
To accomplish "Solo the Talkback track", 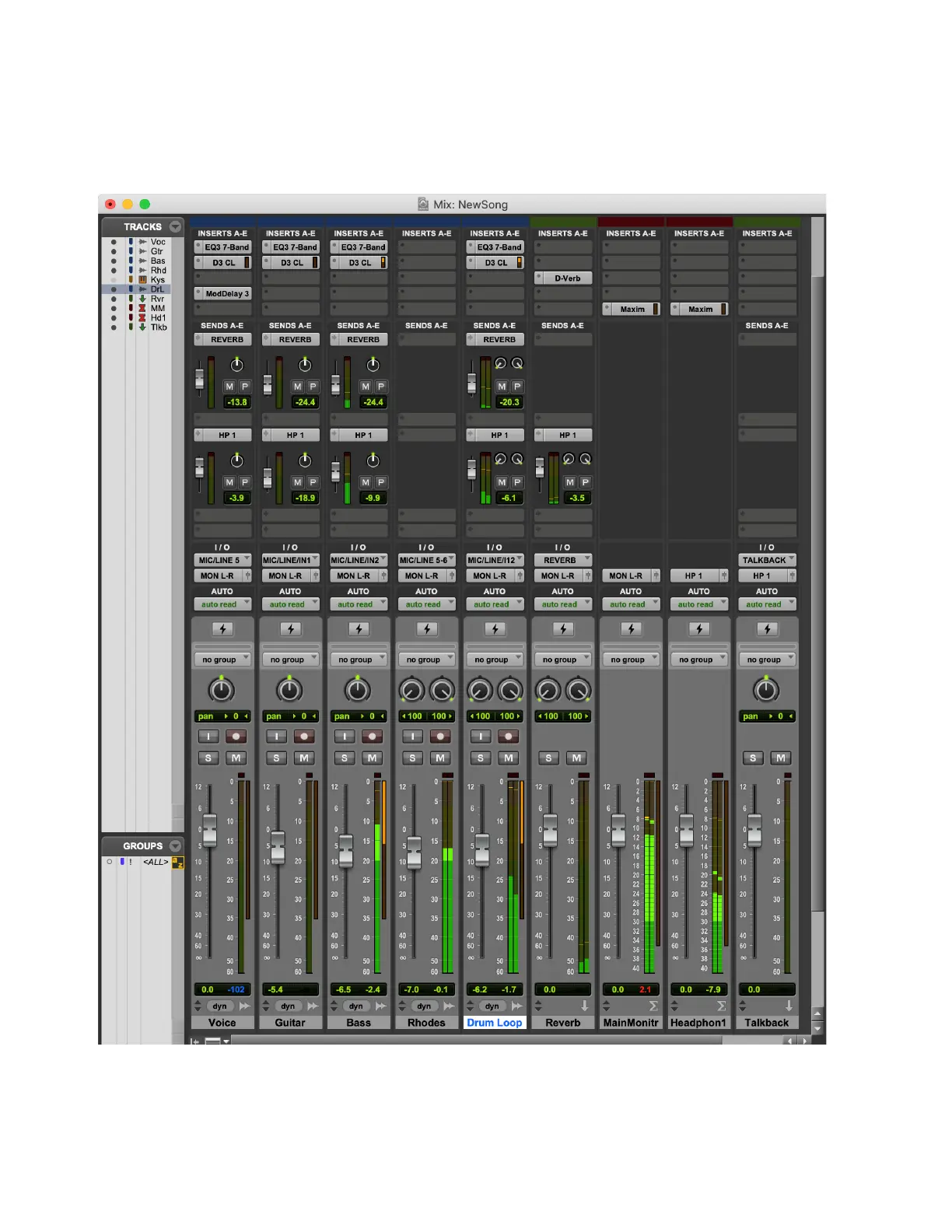I will [753, 758].
